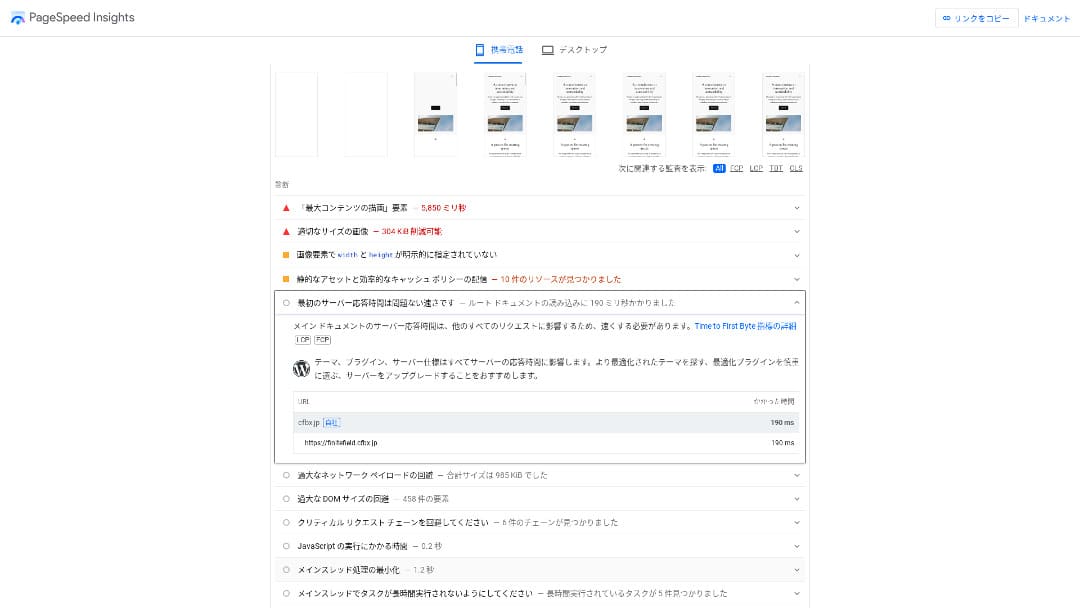This screenshot has width=1080, height=608.
Task: Click red triangle icon for 適切なサイズの画像 audit
Action: point(286,231)
